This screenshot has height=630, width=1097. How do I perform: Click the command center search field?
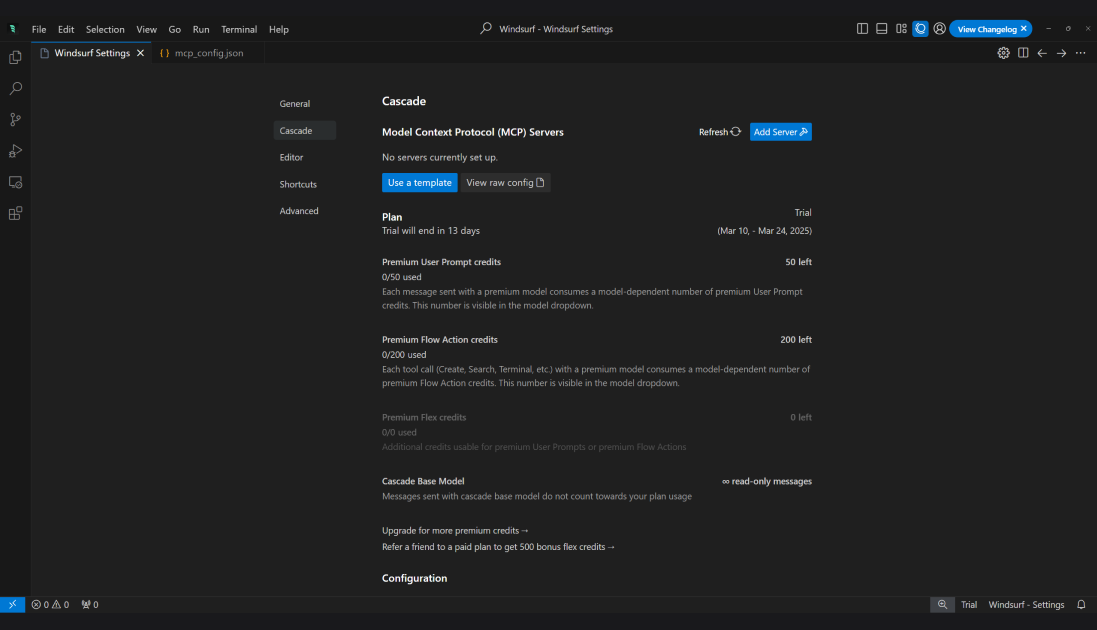tap(548, 29)
